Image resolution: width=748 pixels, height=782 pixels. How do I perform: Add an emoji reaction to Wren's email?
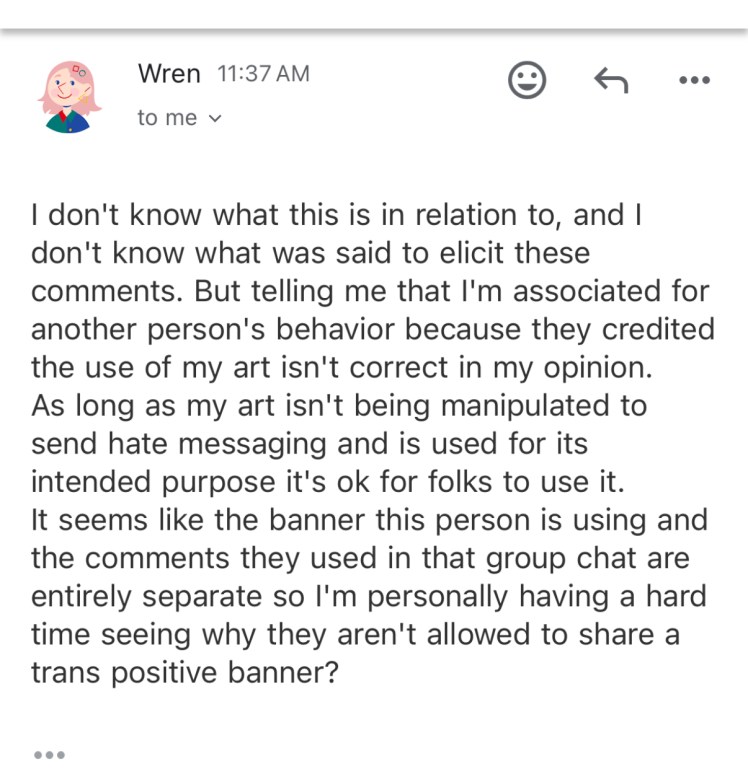pos(527,81)
